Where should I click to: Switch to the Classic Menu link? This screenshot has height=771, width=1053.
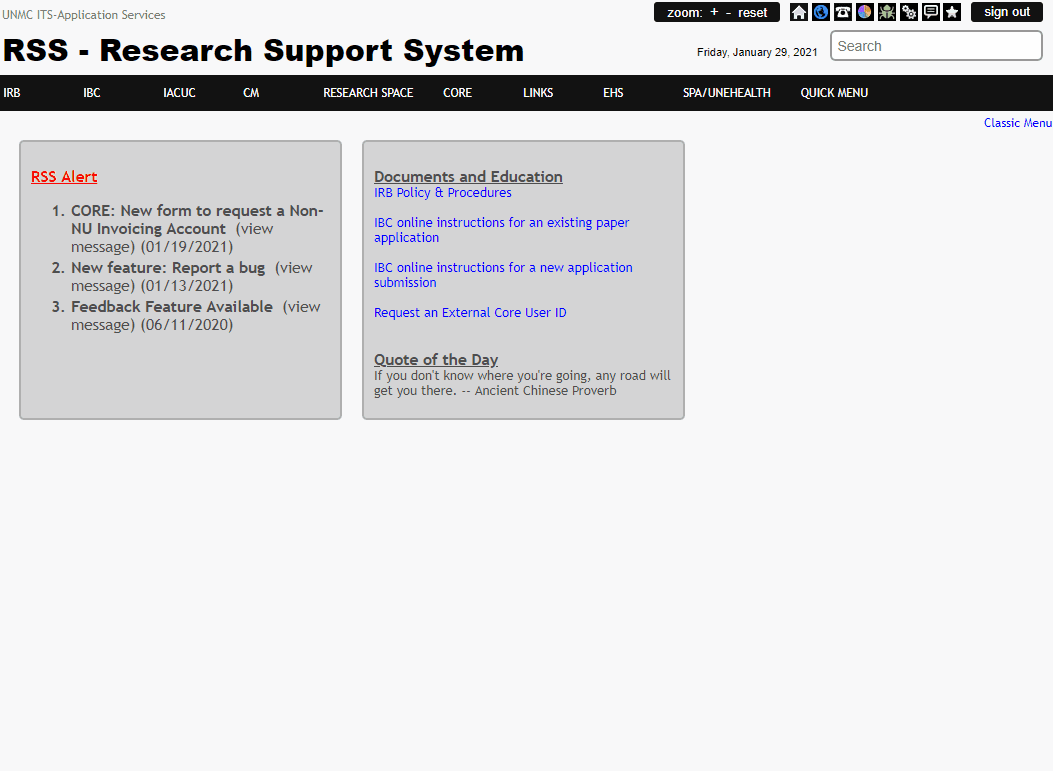coord(1018,123)
